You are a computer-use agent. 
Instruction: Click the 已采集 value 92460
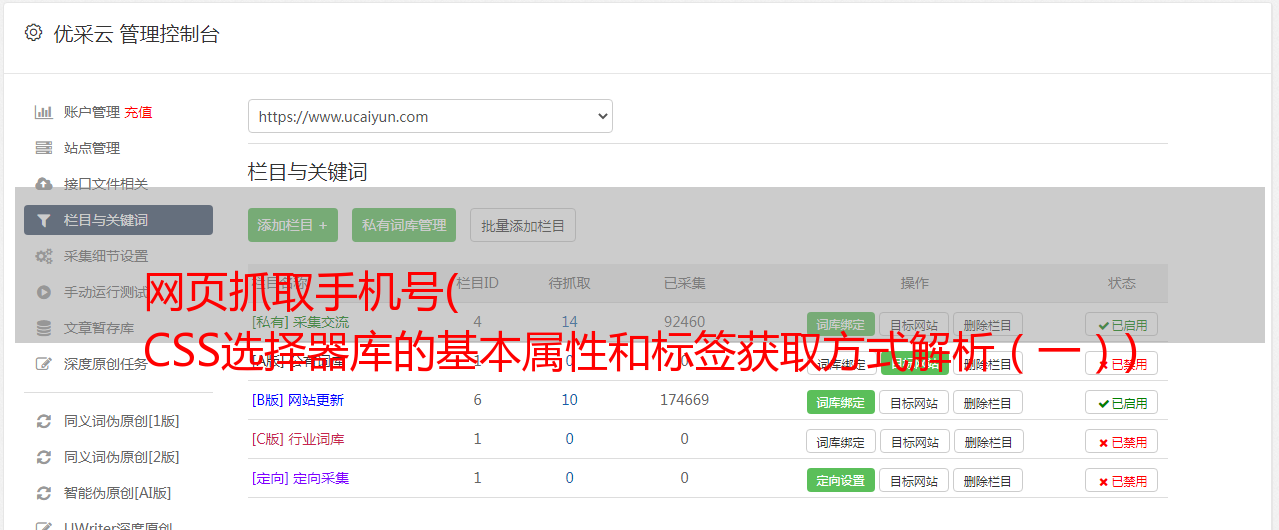[x=685, y=322]
